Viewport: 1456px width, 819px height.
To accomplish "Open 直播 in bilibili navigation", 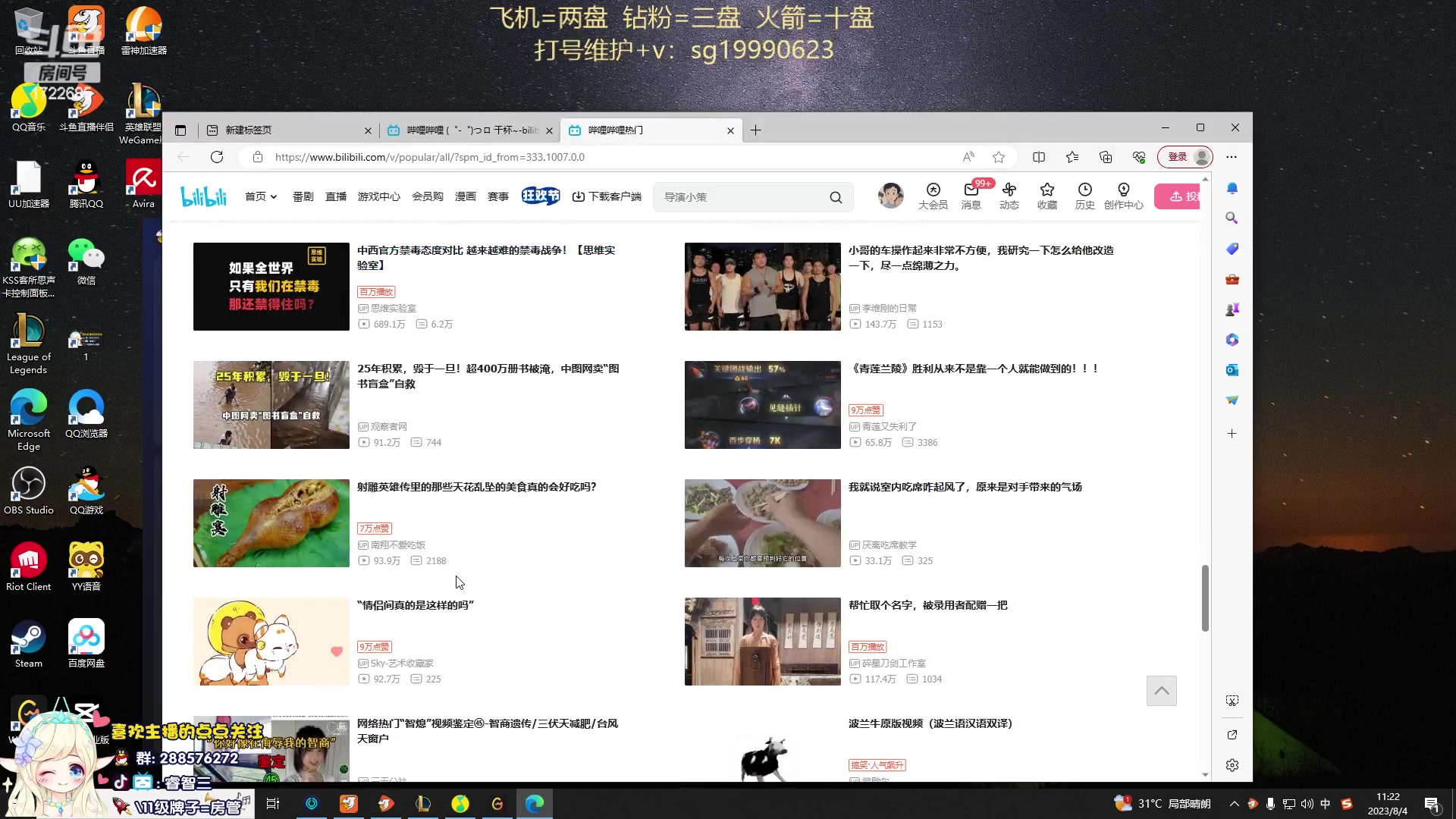I will tap(336, 196).
